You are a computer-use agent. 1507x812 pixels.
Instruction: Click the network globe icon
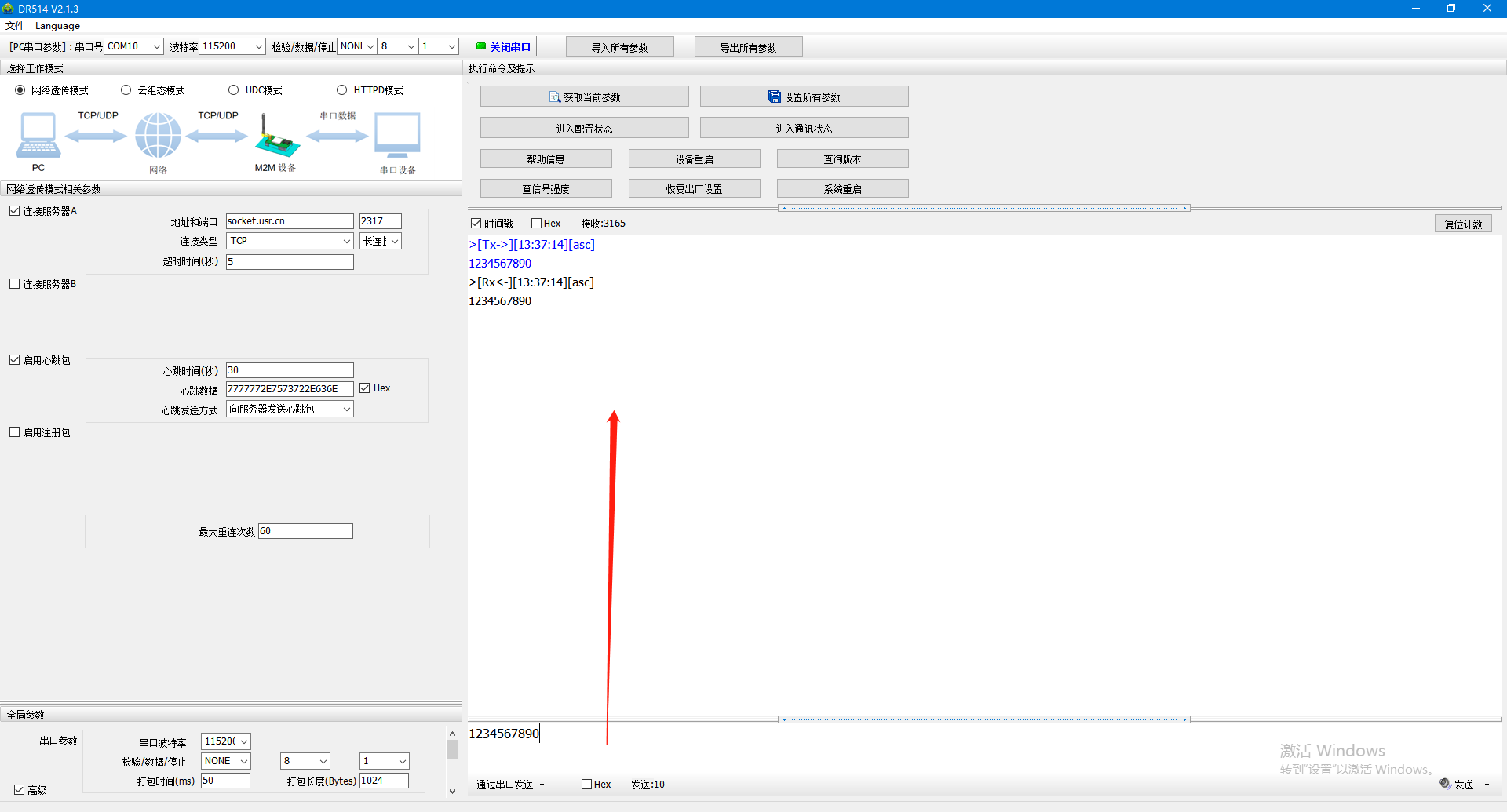click(158, 135)
